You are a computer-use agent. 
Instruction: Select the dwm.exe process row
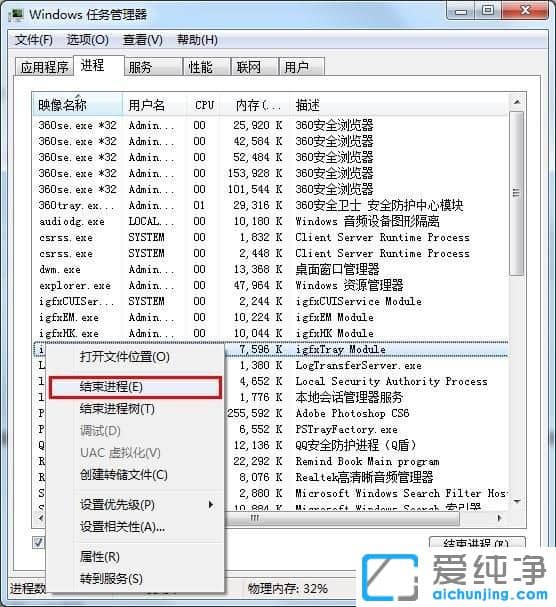(270, 269)
